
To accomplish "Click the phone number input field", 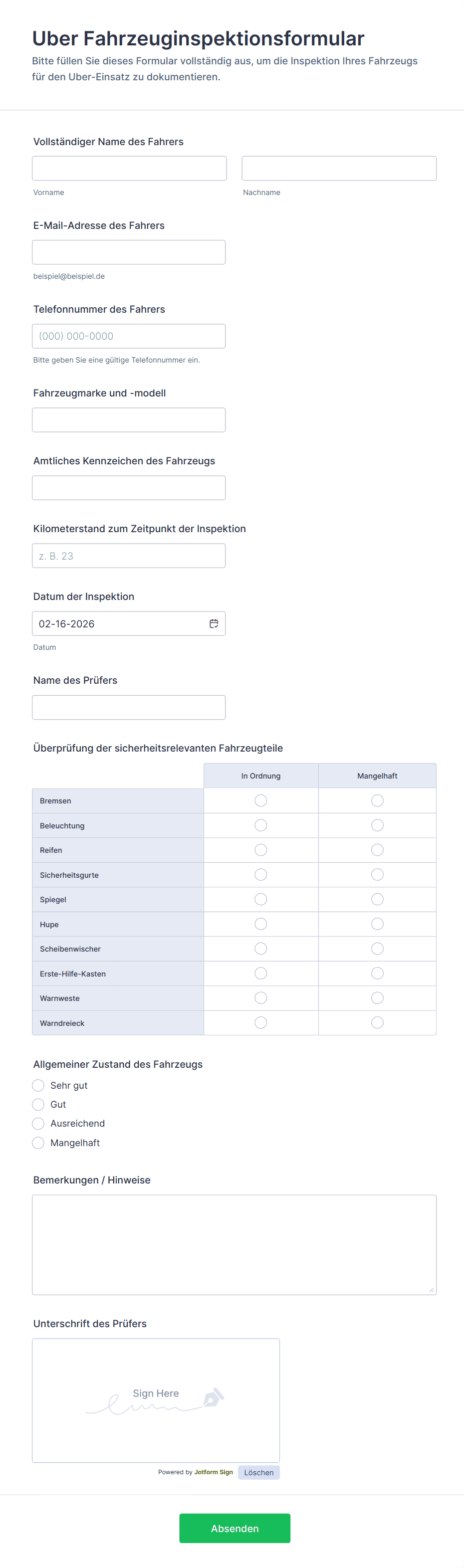I will 129,336.
